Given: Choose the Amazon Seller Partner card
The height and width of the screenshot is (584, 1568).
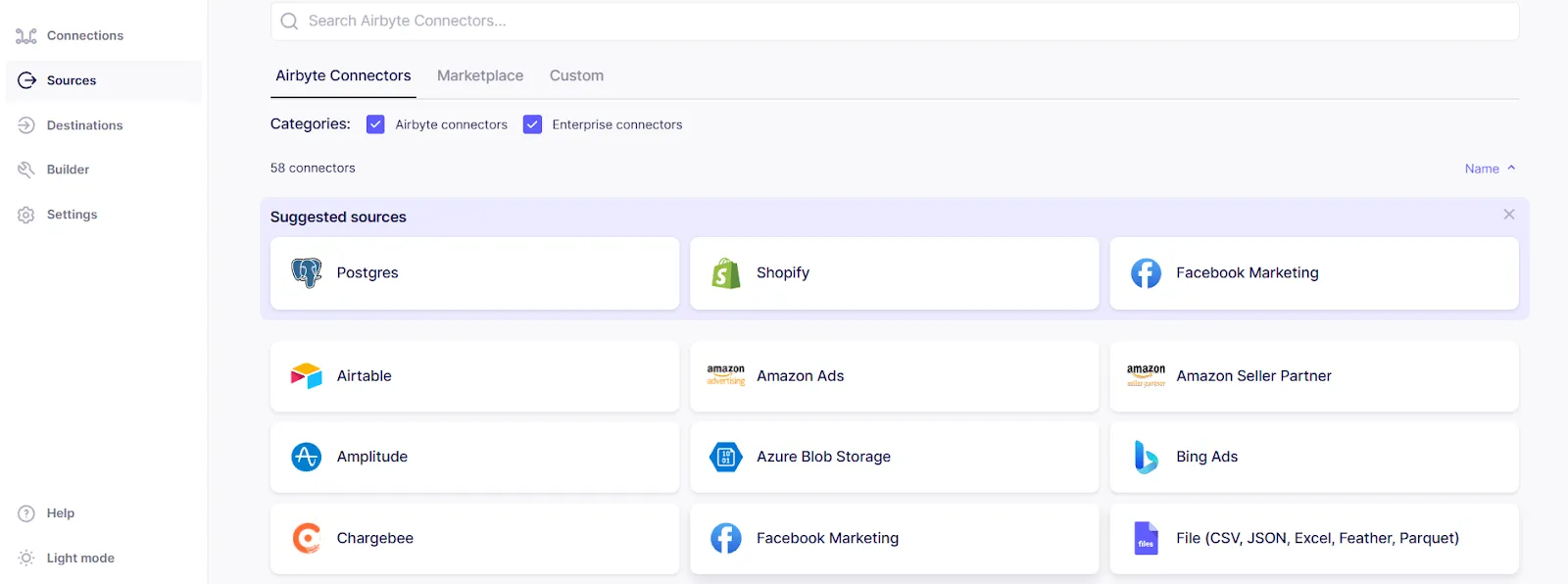Looking at the screenshot, I should click(x=1314, y=376).
